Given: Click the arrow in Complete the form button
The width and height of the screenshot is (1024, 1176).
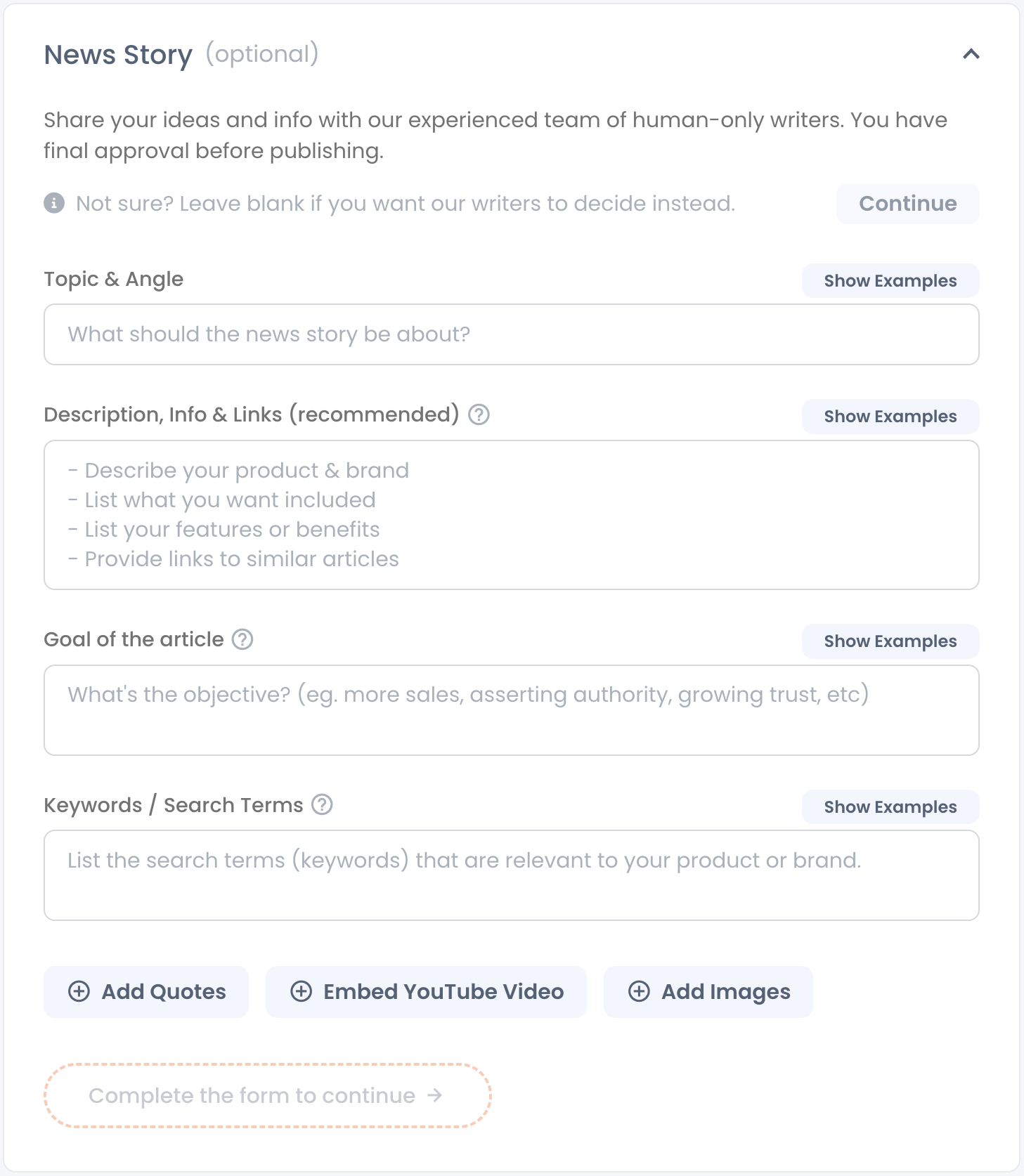Looking at the screenshot, I should pos(435,1095).
